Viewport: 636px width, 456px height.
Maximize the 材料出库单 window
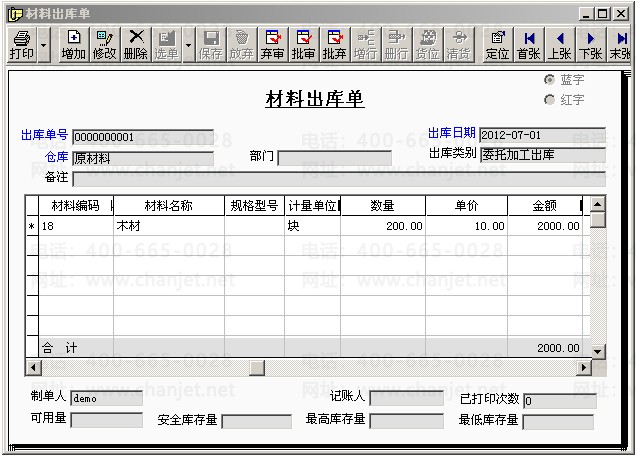coord(603,14)
